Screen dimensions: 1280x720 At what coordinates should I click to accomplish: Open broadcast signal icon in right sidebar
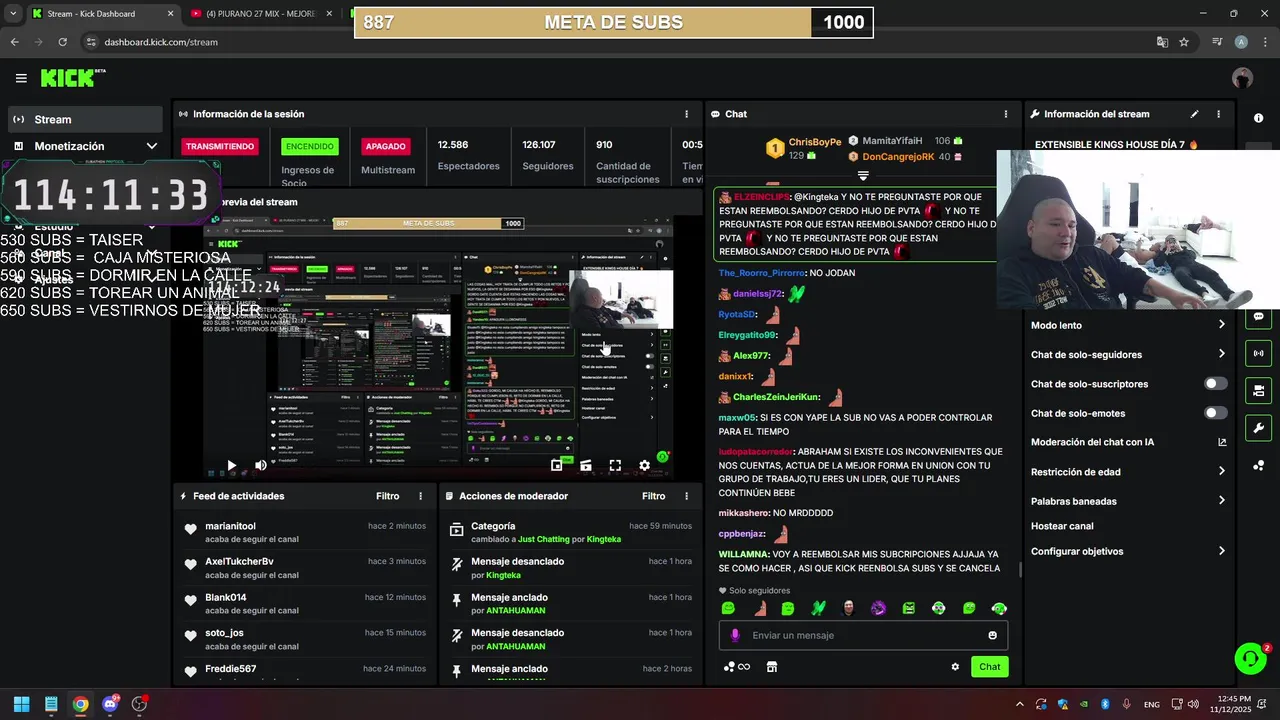click(1258, 353)
